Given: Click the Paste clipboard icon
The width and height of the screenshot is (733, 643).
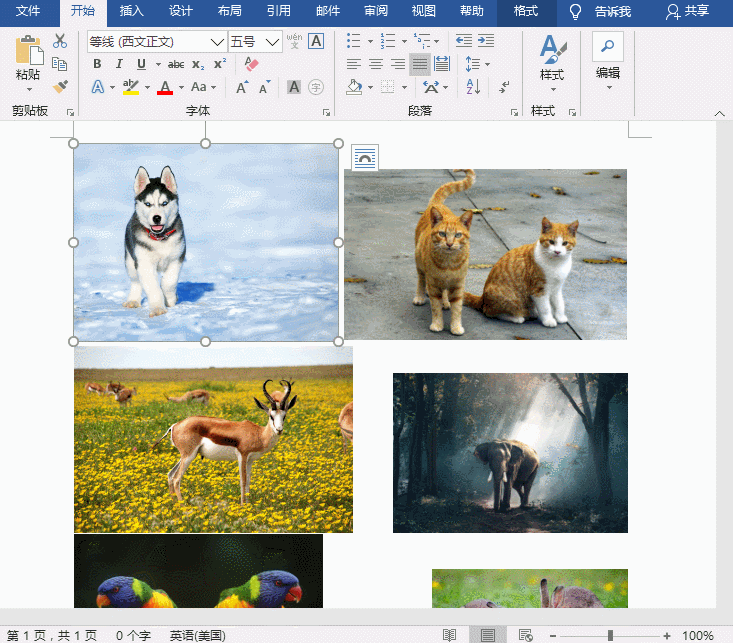Looking at the screenshot, I should click(x=29, y=50).
